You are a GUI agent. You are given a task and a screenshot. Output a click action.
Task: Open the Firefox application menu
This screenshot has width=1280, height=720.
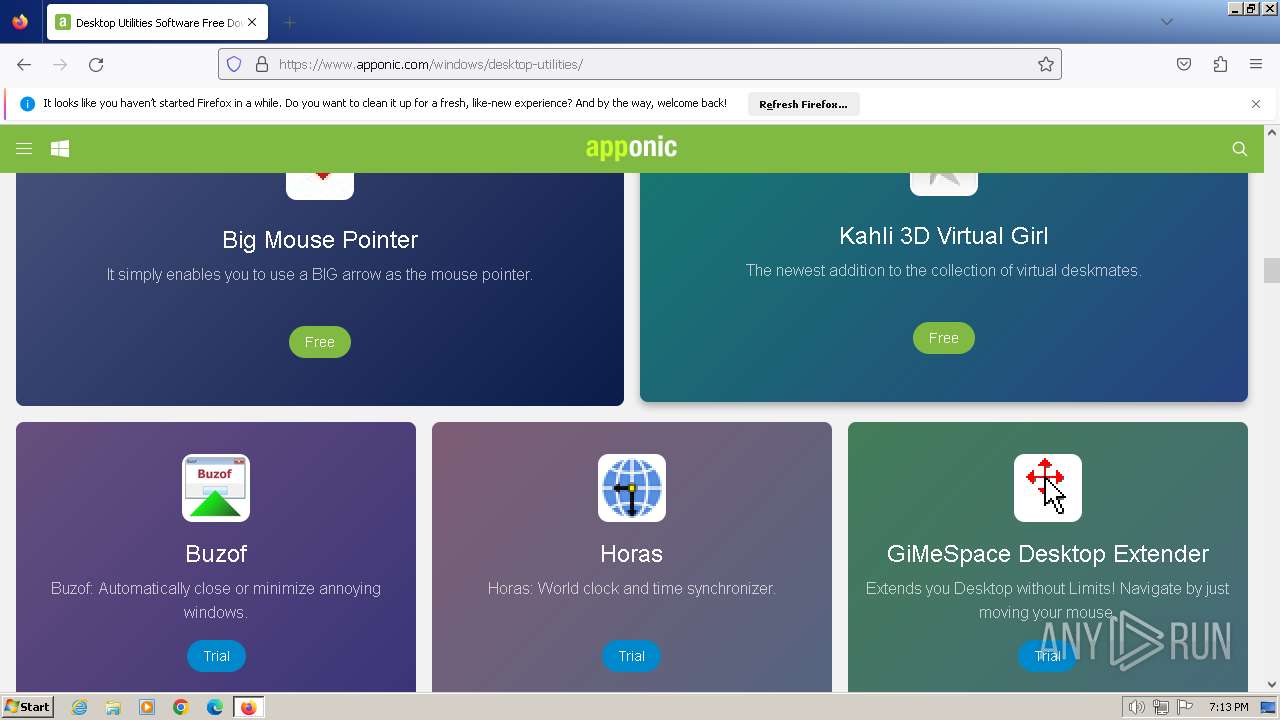[x=1256, y=64]
